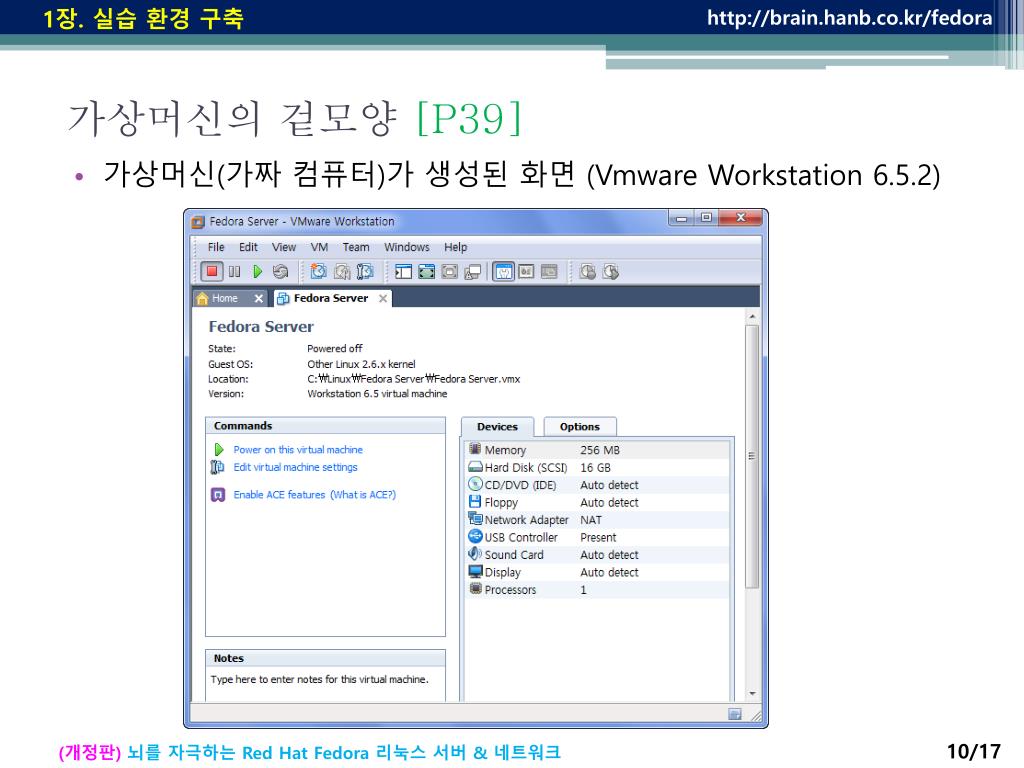Click the Processors device icon
Screen dimensions: 1024x768
coord(475,589)
